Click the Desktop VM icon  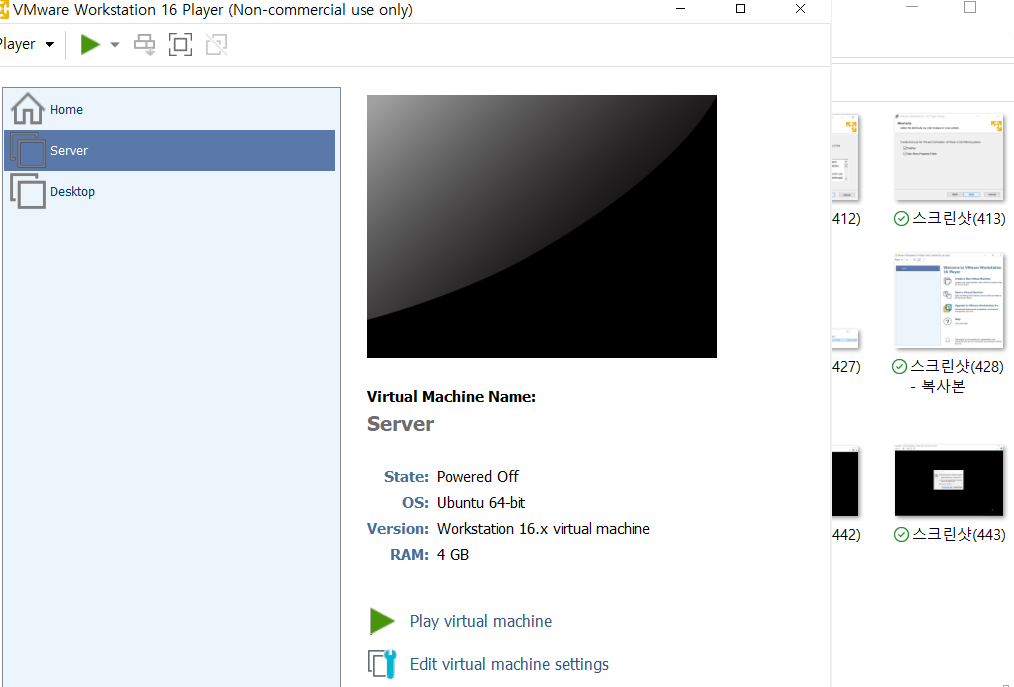(28, 191)
